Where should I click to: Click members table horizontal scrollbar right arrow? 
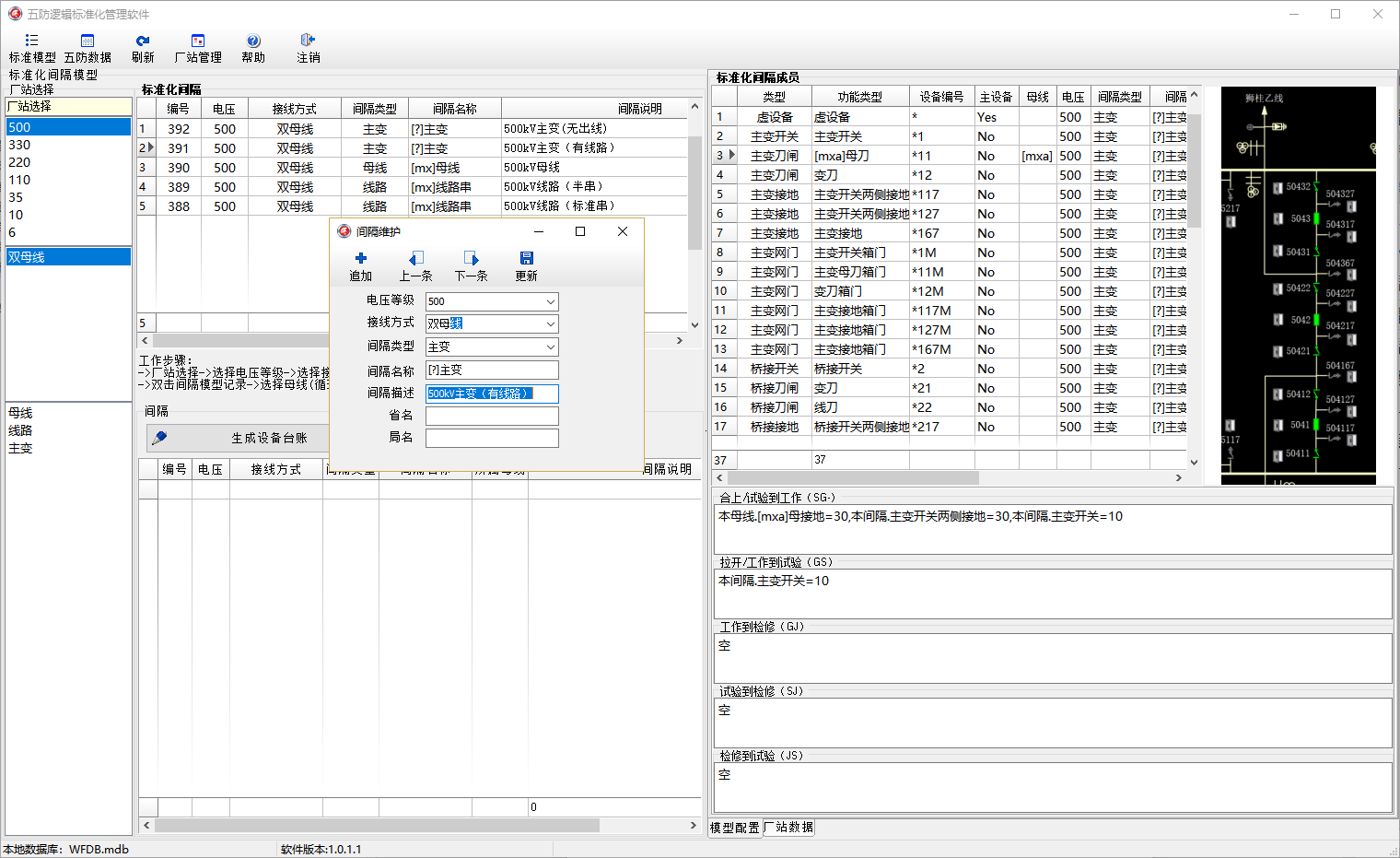pyautogui.click(x=1179, y=477)
